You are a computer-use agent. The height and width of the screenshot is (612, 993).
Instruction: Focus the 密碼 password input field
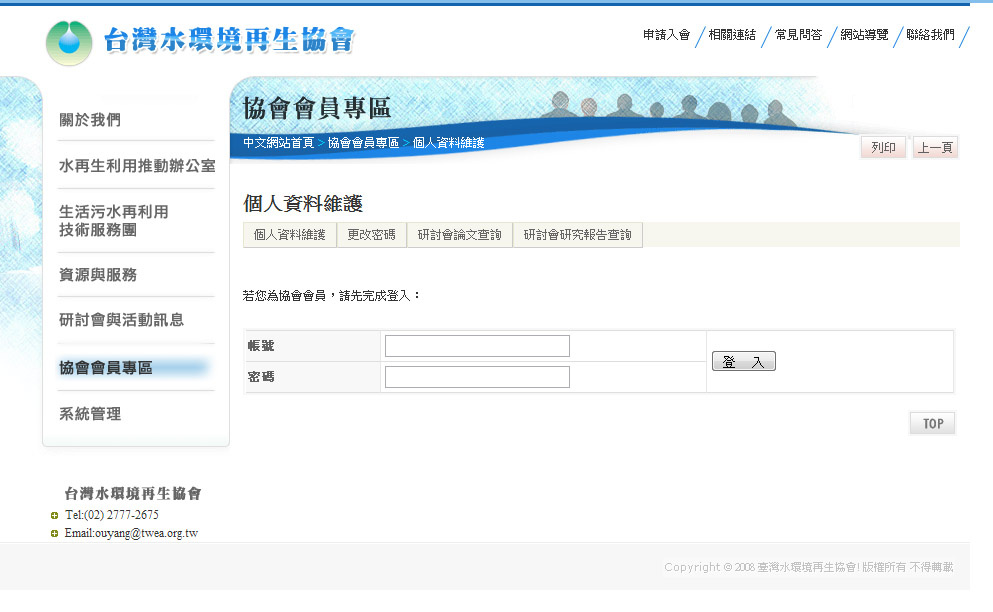pyautogui.click(x=478, y=377)
